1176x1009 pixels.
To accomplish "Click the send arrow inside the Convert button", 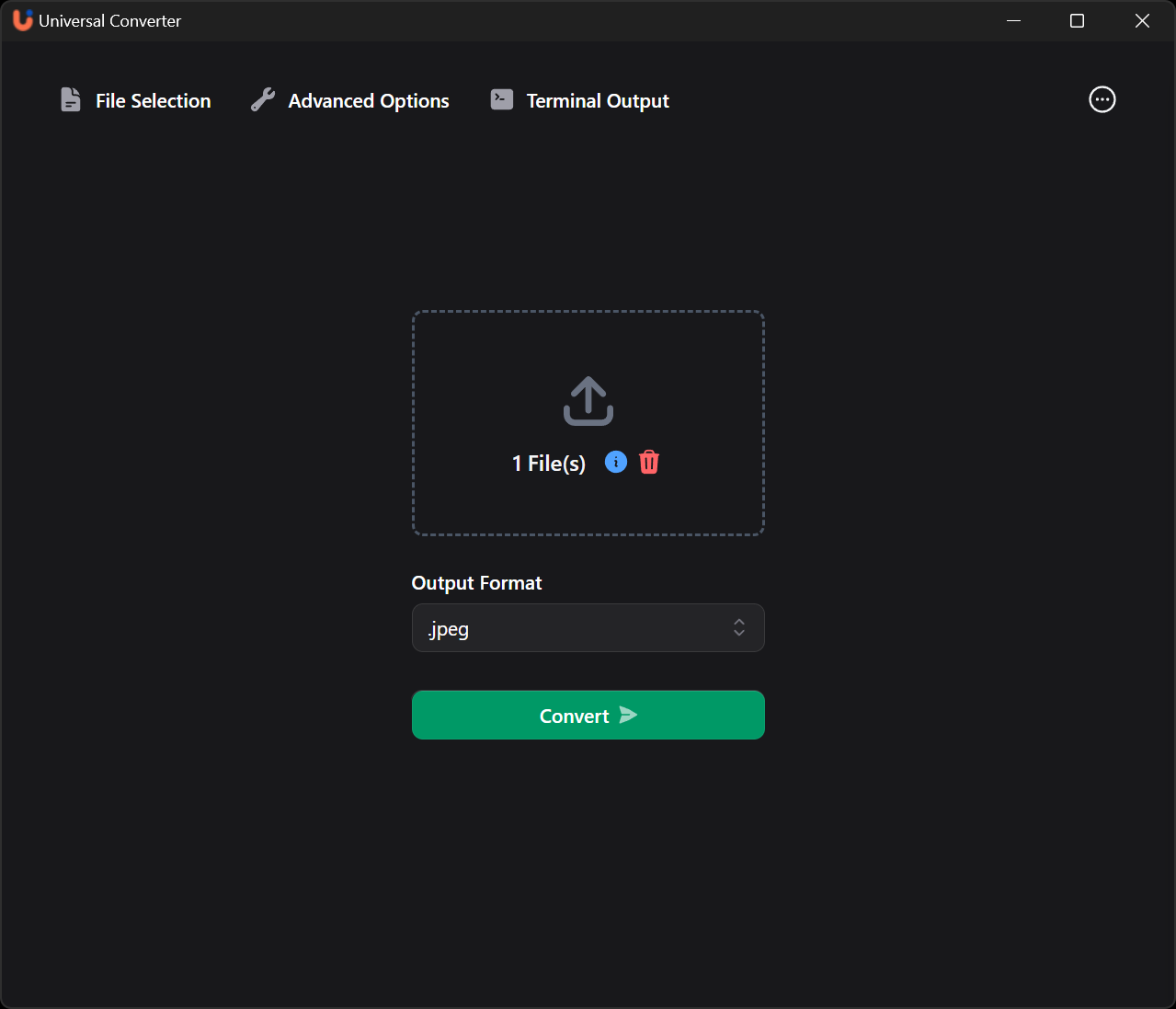I will (x=628, y=715).
